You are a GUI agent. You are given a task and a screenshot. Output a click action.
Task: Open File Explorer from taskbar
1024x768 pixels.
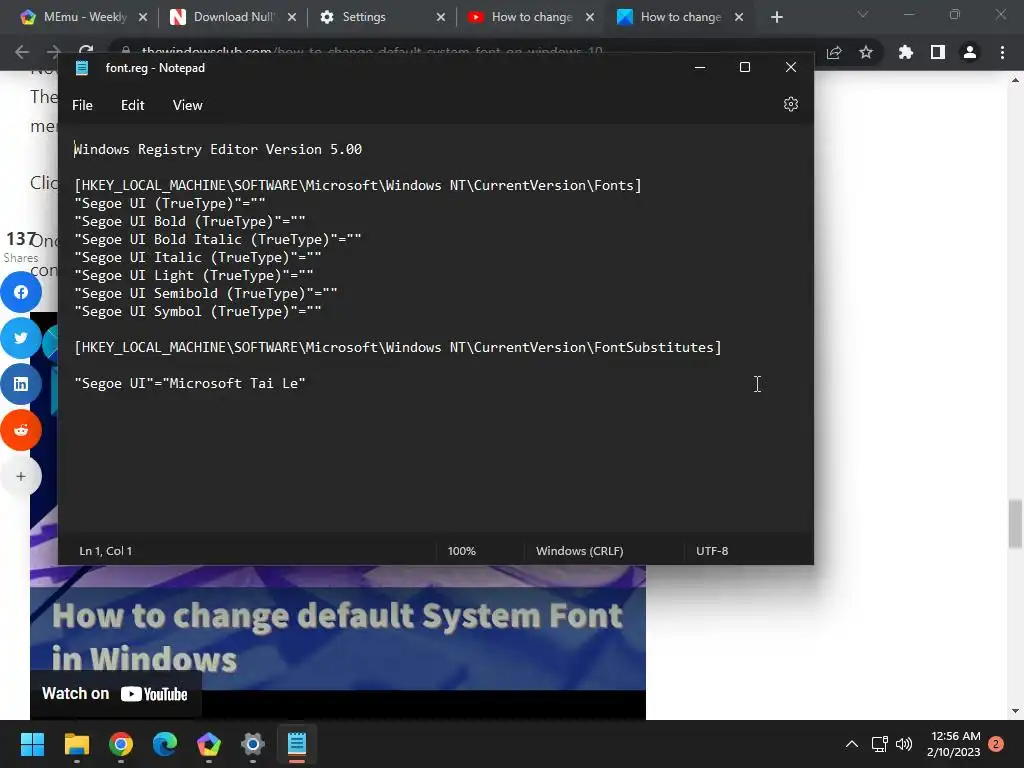point(76,744)
